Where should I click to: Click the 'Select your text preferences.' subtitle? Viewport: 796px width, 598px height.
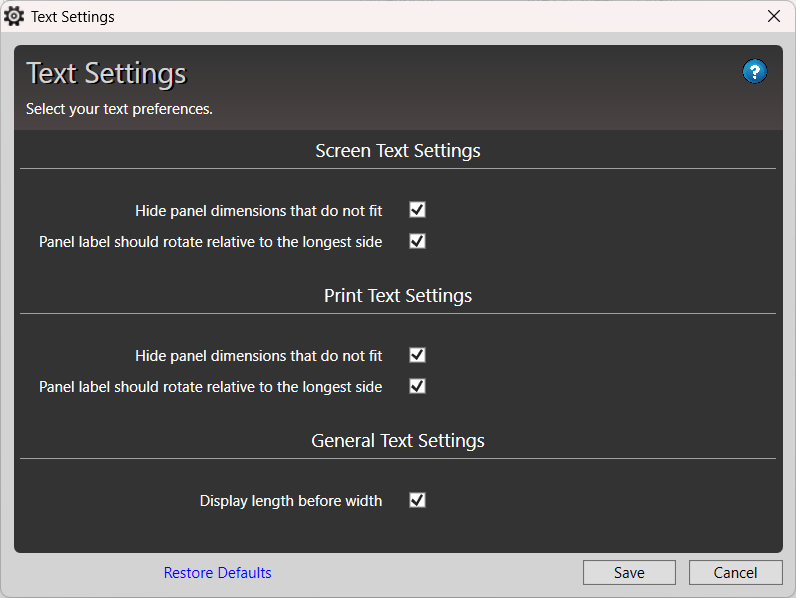click(119, 109)
